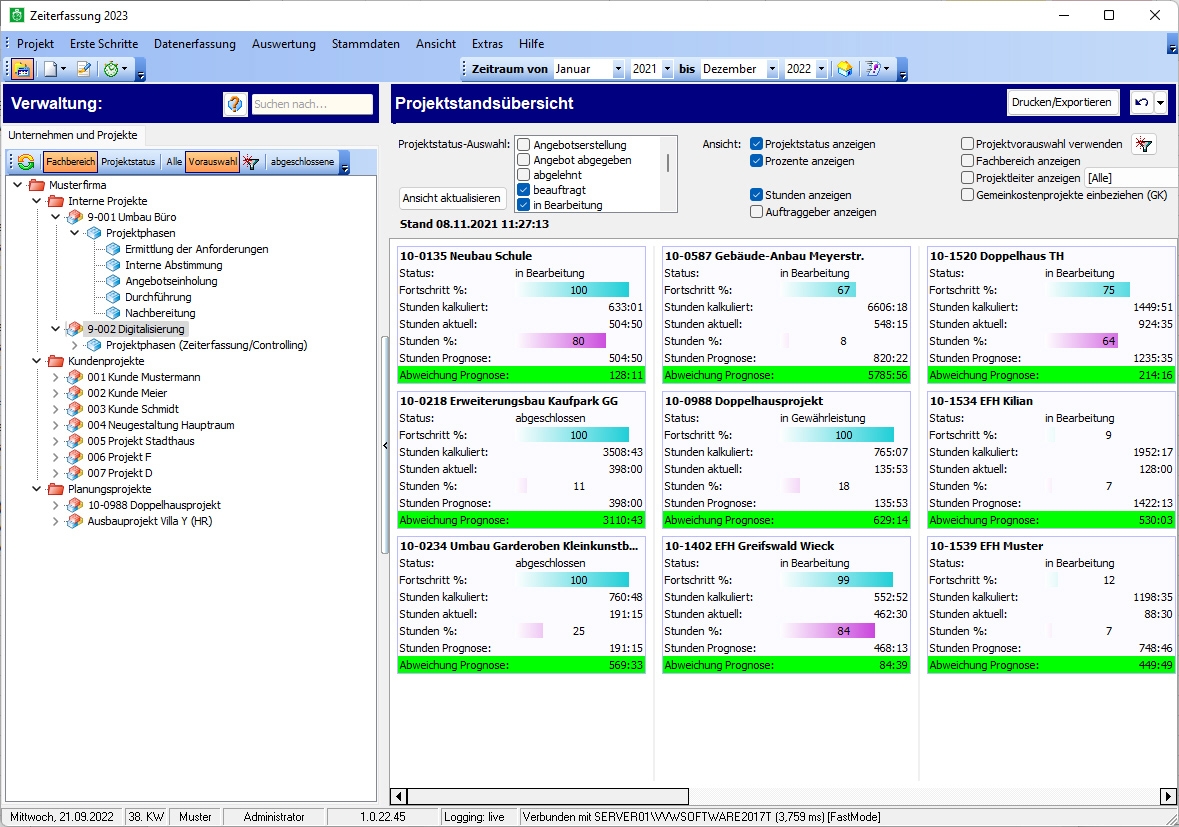Screen dimensions: 1179x827
Task: Click the horizontal scrollbar right arrow
Action: click(x=1168, y=796)
